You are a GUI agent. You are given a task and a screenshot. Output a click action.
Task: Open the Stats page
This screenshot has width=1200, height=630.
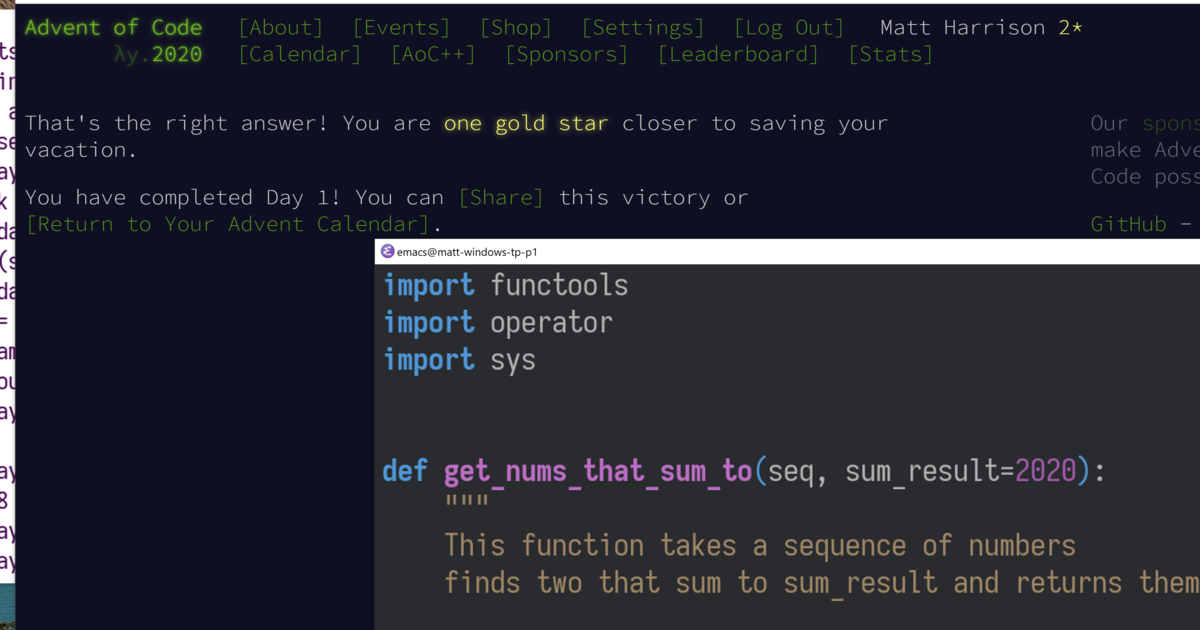point(889,54)
